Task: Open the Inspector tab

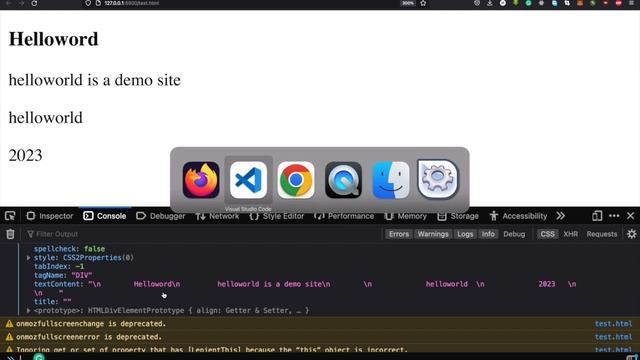Action: point(50,216)
